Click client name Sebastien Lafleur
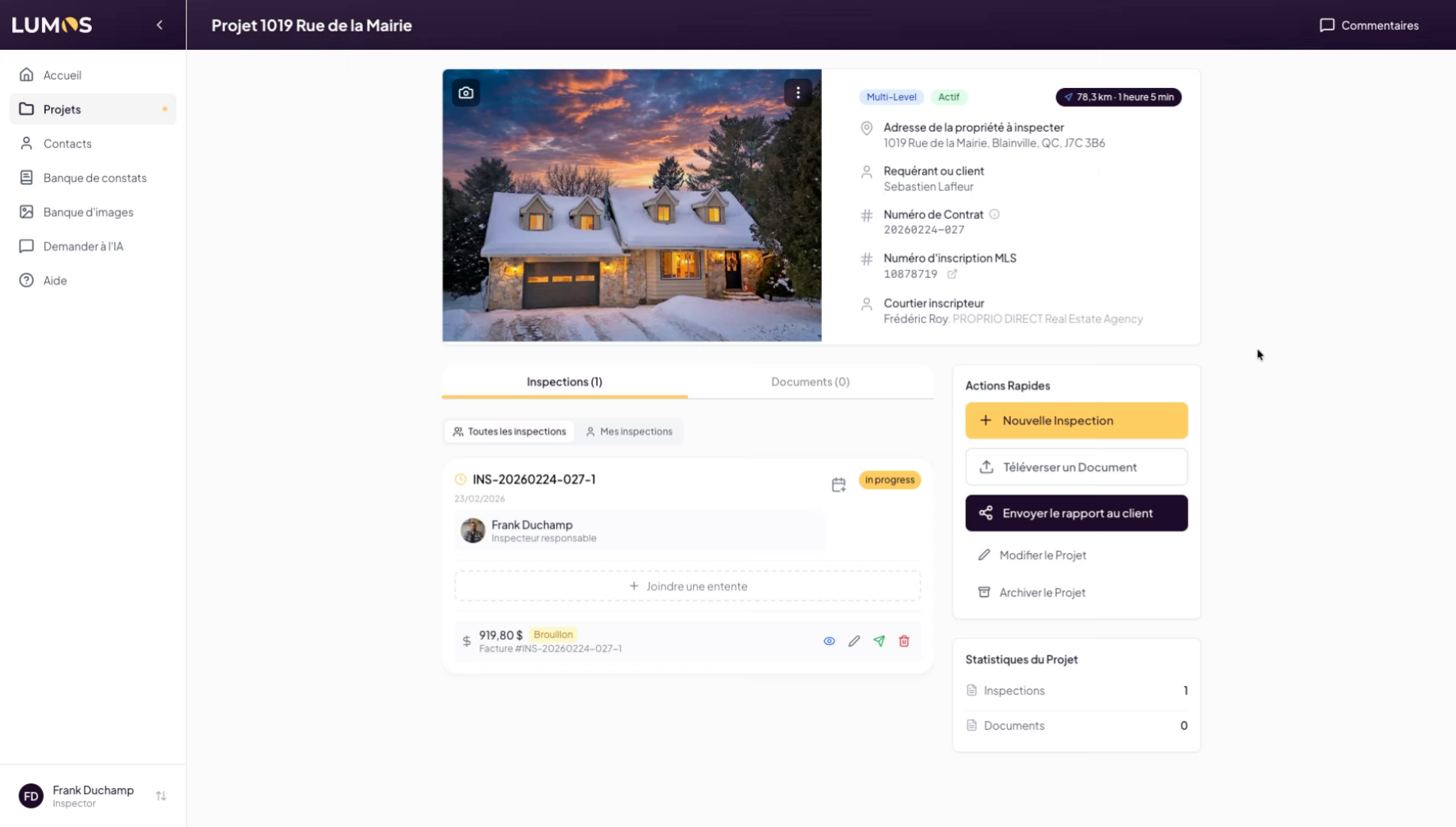Viewport: 1456px width, 827px height. coord(928,187)
